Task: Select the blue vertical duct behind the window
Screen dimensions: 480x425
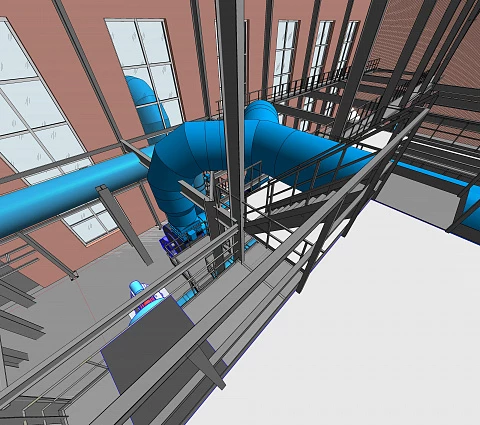Action: click(x=148, y=108)
